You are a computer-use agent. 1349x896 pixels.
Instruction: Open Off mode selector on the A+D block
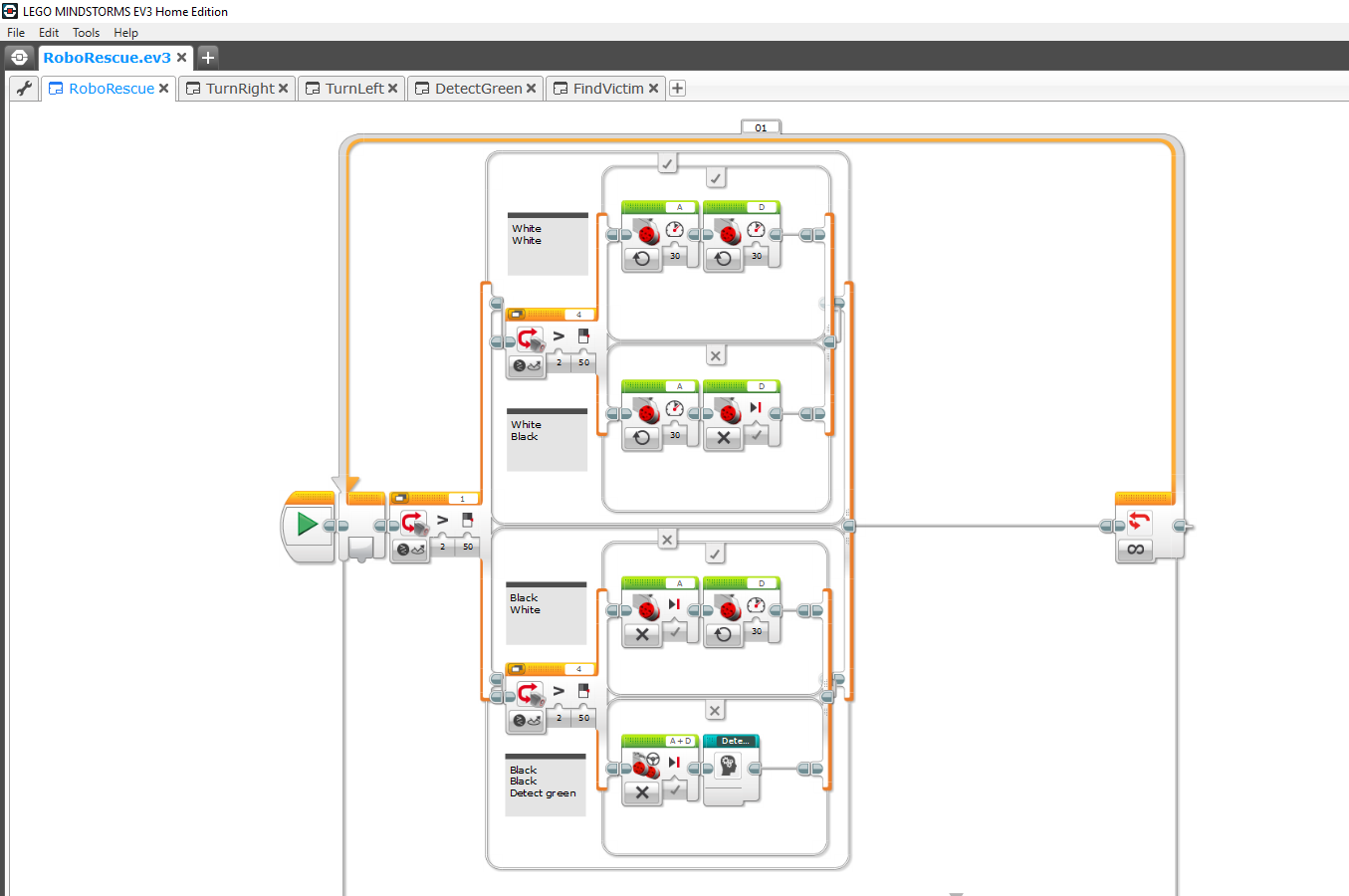click(642, 792)
